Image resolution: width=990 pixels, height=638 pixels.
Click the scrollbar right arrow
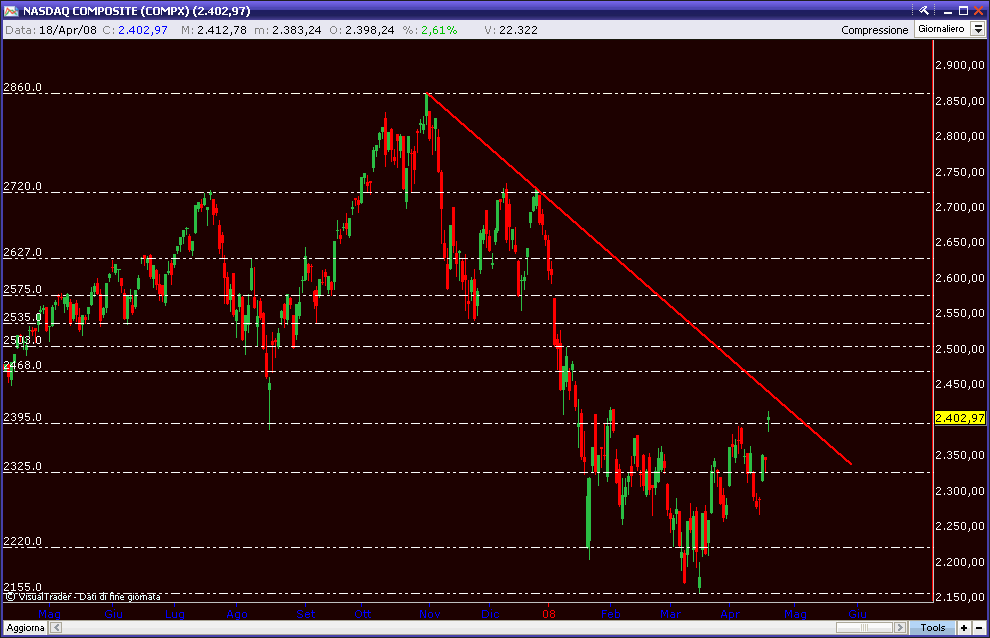click(902, 627)
